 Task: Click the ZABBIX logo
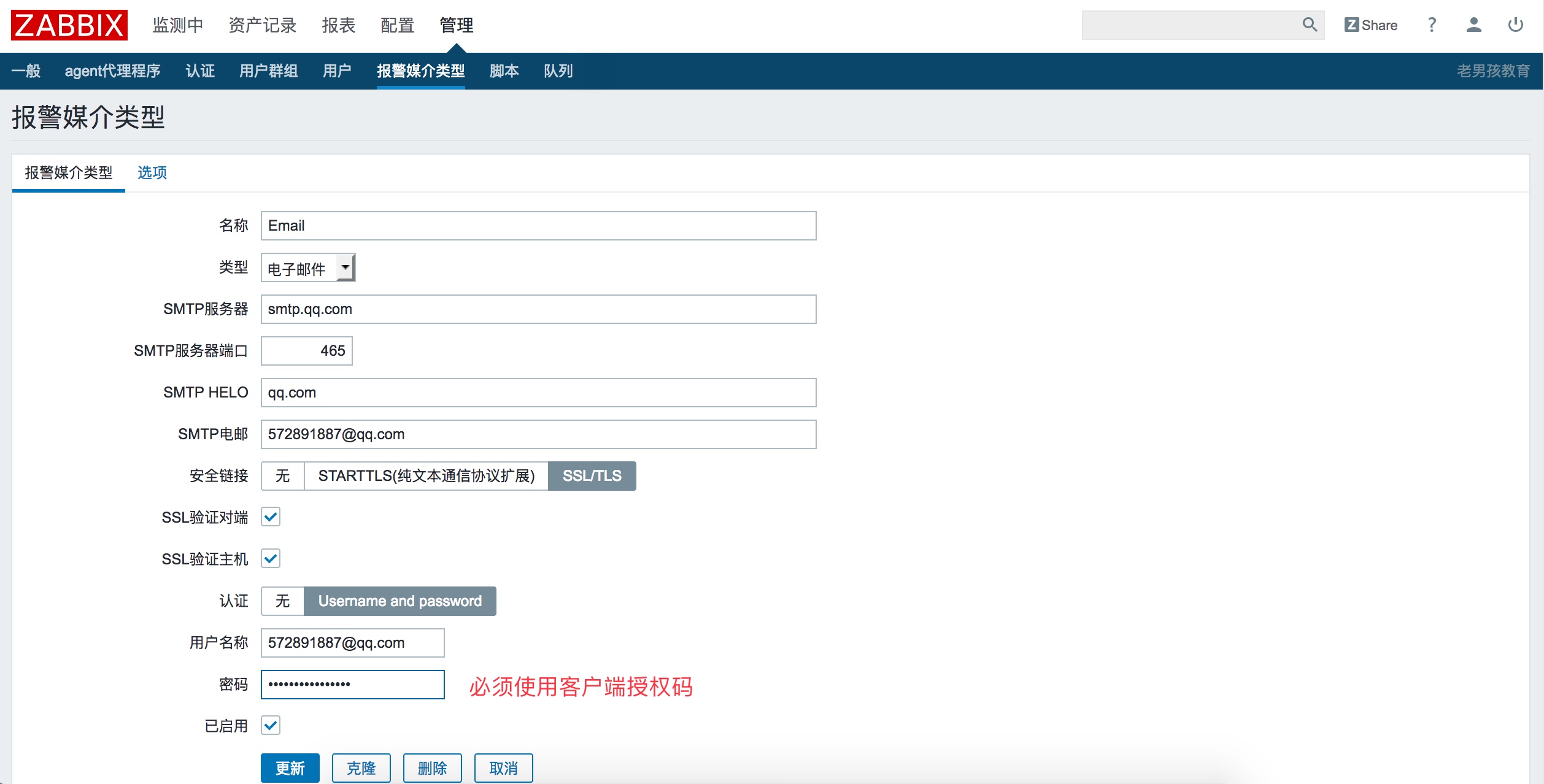69,25
